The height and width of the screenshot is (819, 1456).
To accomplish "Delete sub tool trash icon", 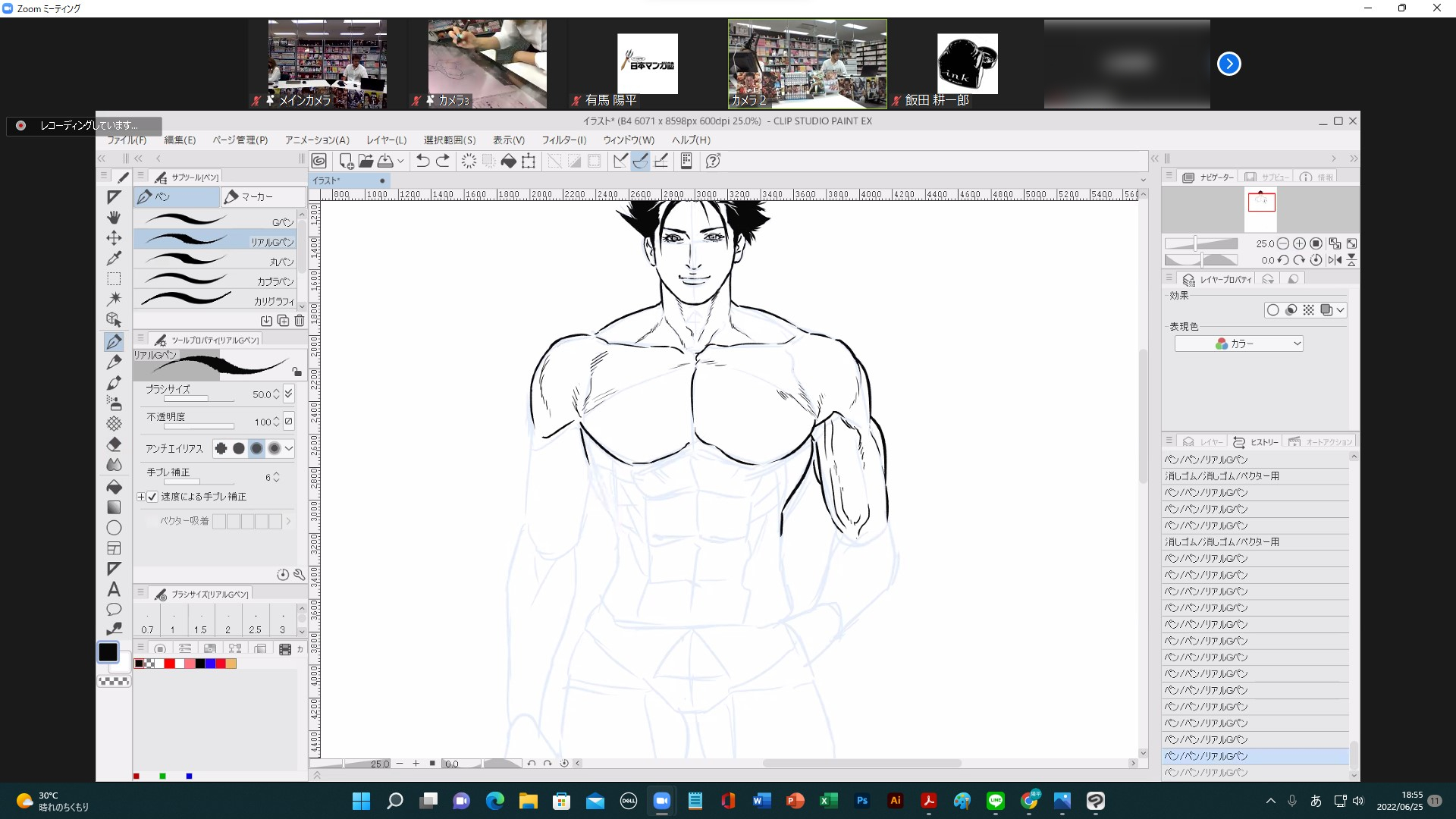I will tap(300, 321).
